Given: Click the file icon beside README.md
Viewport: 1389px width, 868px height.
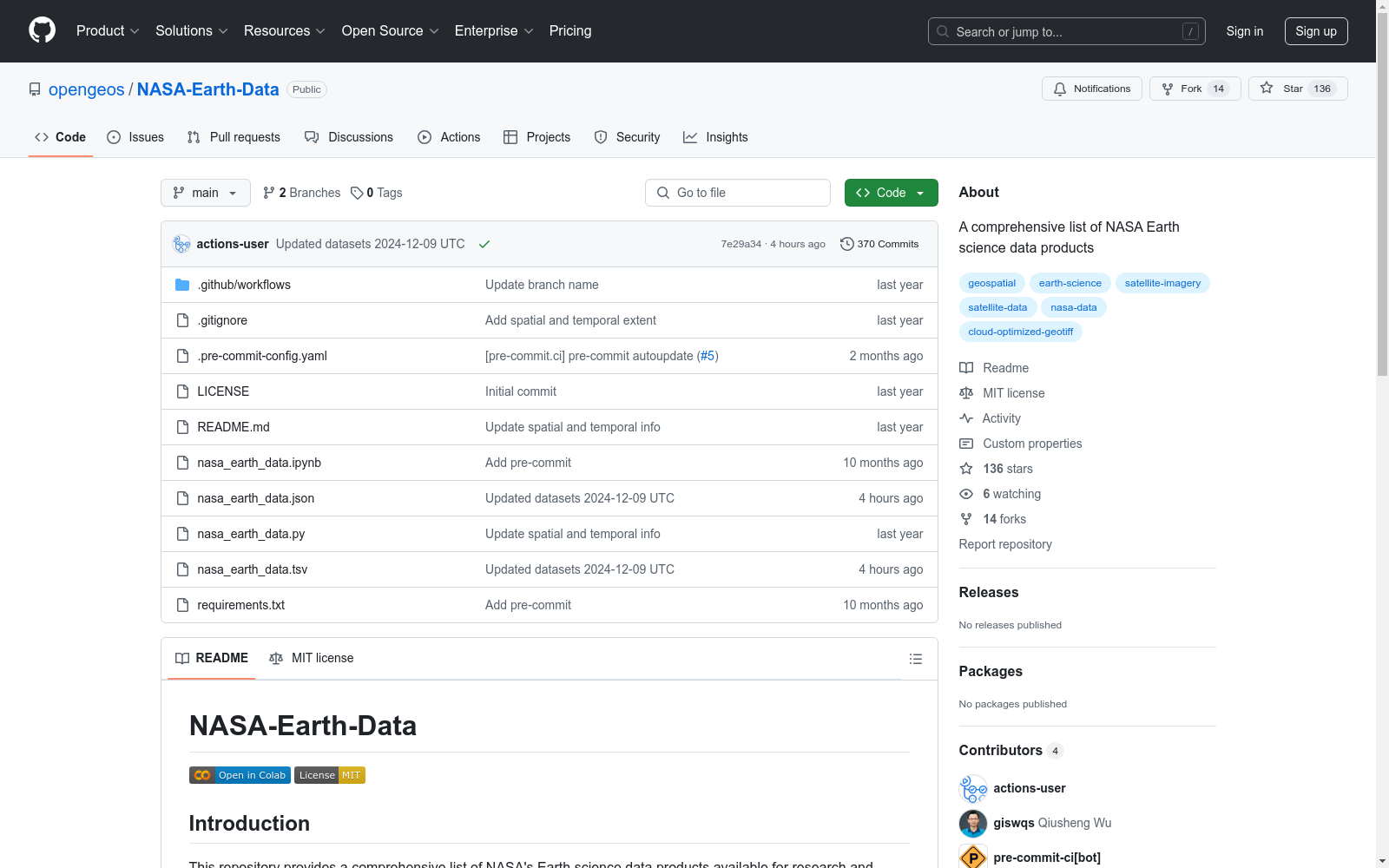Looking at the screenshot, I should tap(182, 427).
